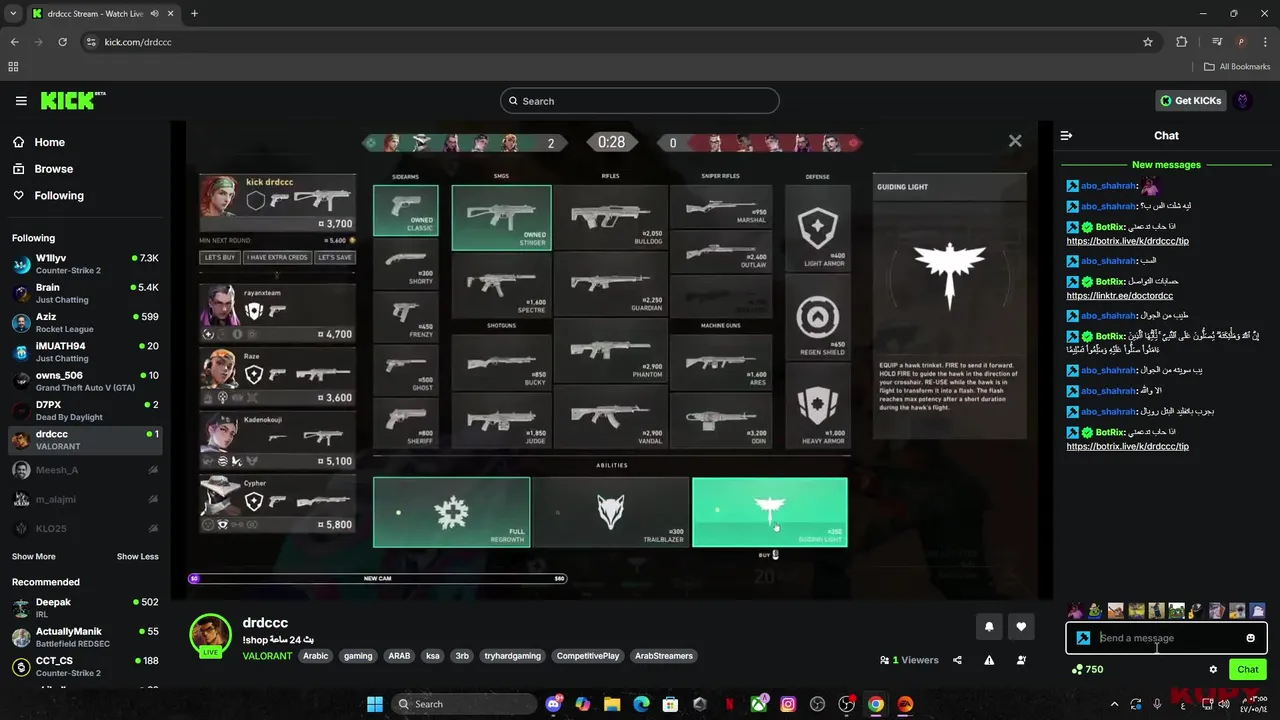Expand hidden system tray icons chevron
The height and width of the screenshot is (720, 1280).
(x=1115, y=704)
